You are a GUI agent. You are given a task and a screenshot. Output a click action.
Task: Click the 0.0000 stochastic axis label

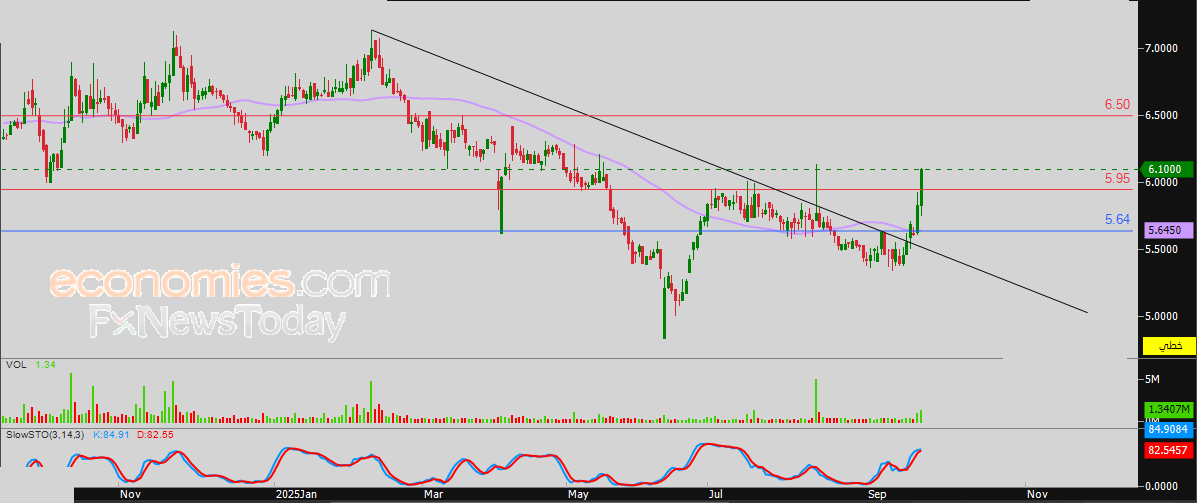pos(1163,486)
